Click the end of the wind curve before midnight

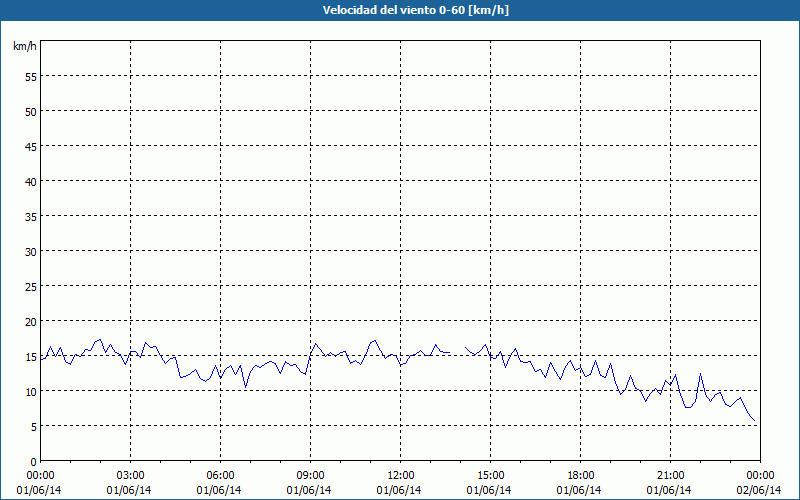point(755,420)
